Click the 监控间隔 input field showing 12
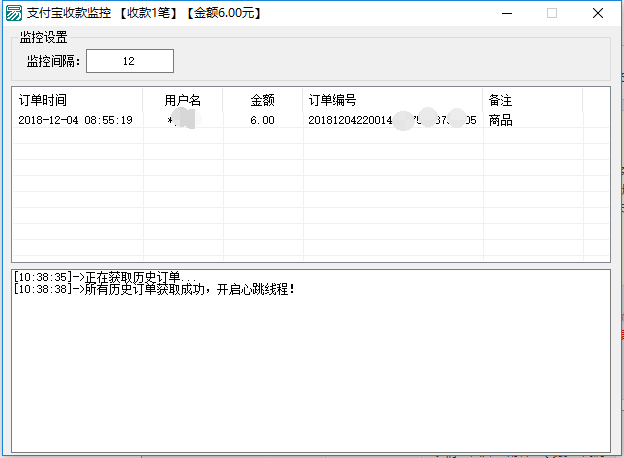Viewport: 624px width, 458px height. tap(130, 61)
